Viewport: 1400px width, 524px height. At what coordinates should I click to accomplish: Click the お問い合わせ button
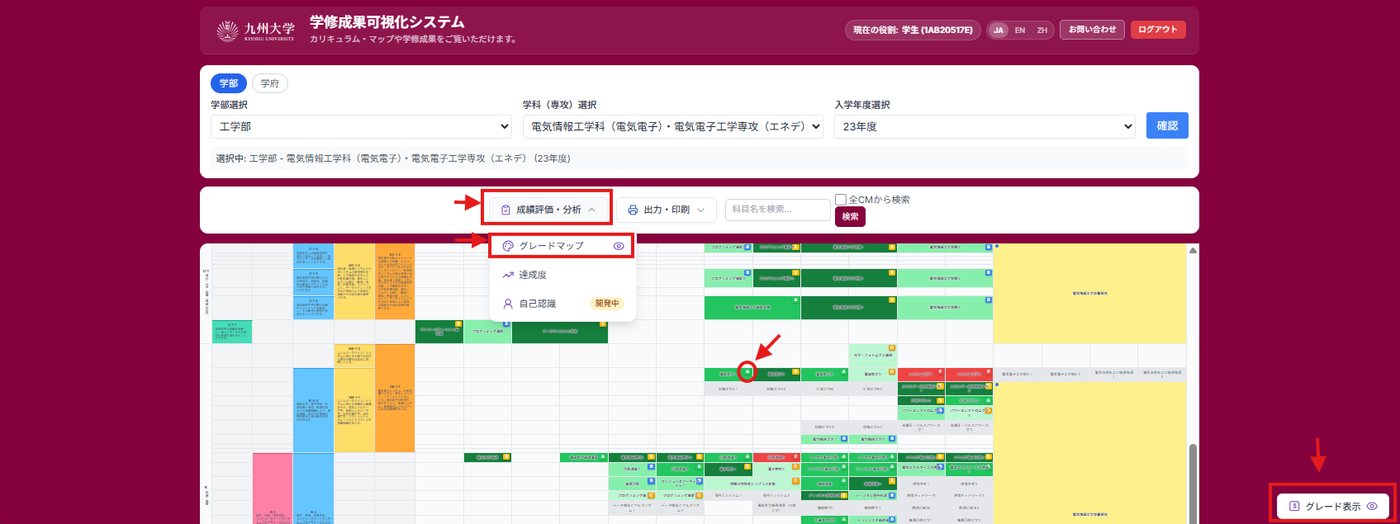[1092, 30]
